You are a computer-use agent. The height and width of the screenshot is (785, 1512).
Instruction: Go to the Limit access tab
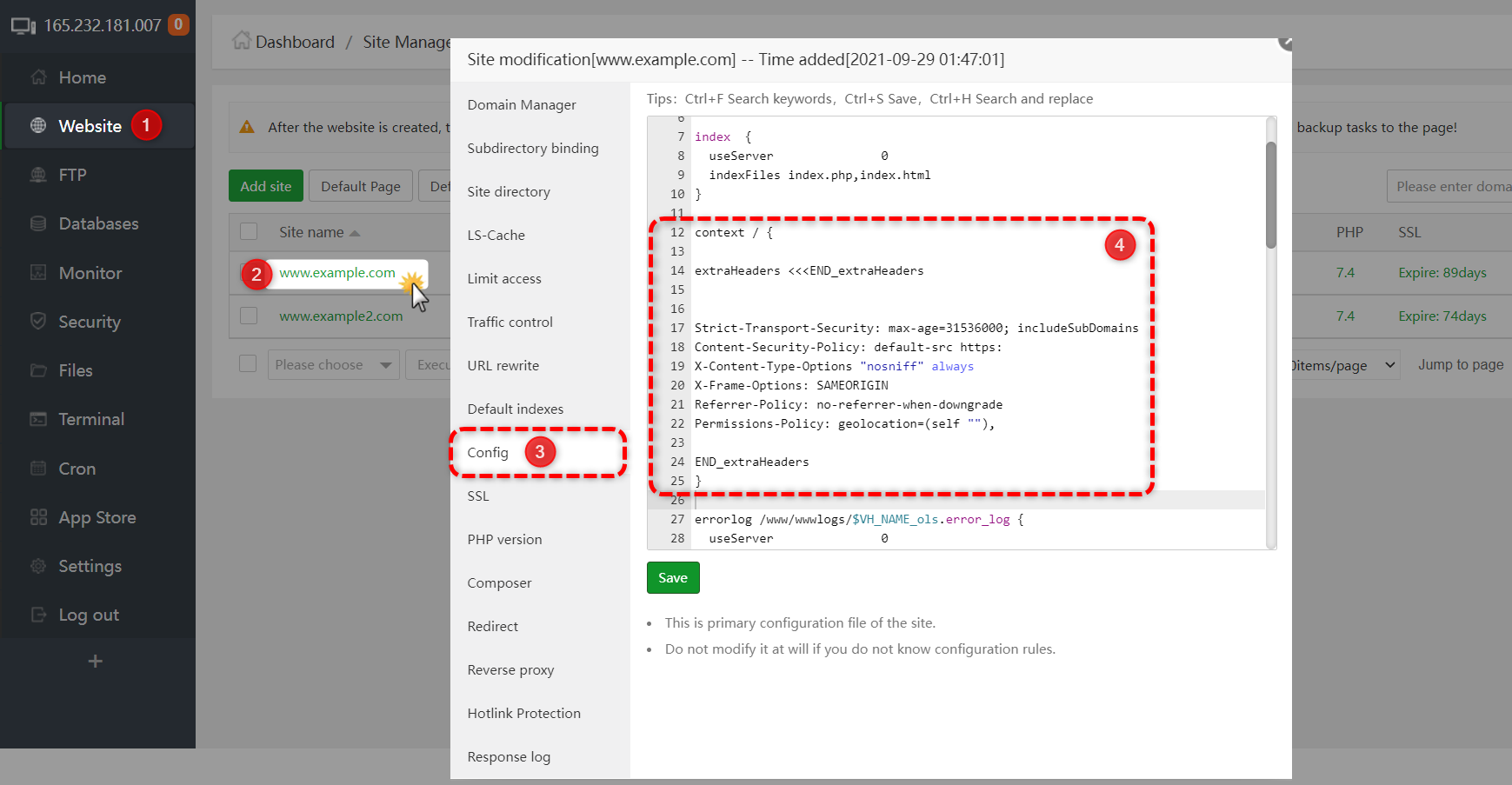504,279
